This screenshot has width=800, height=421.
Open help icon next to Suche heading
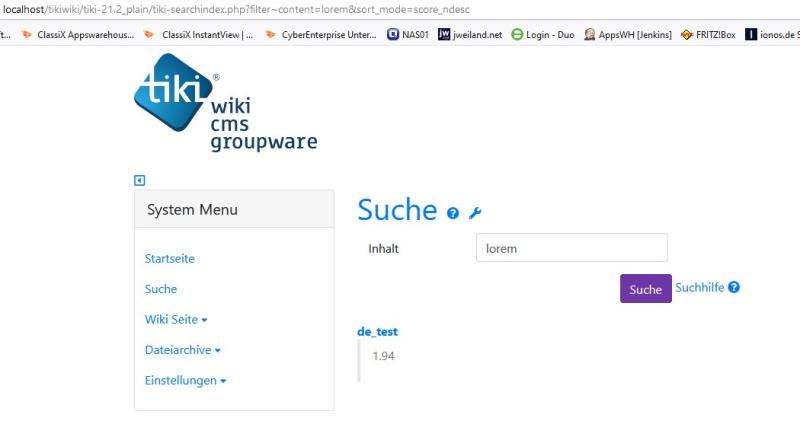coord(453,213)
